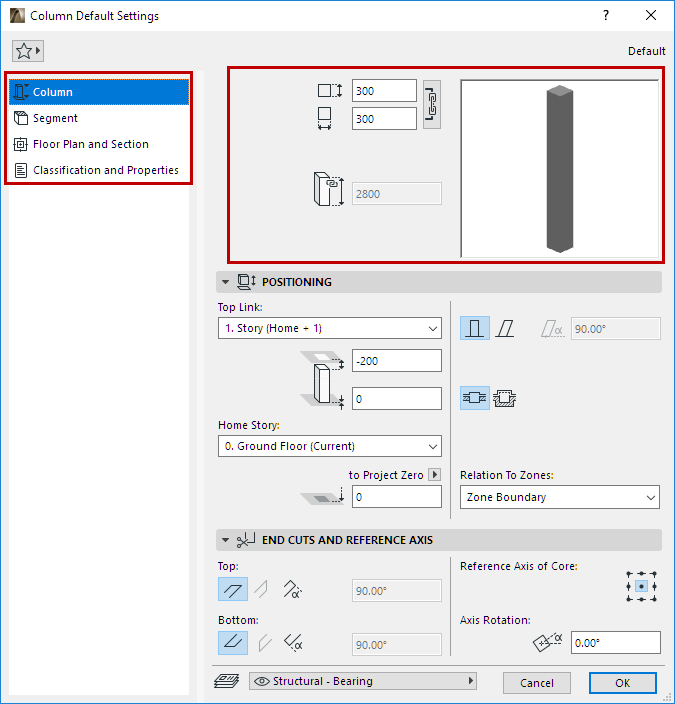Open the to Project Zero reference arrow menu
Viewport: 675px width, 704px height.
(434, 475)
